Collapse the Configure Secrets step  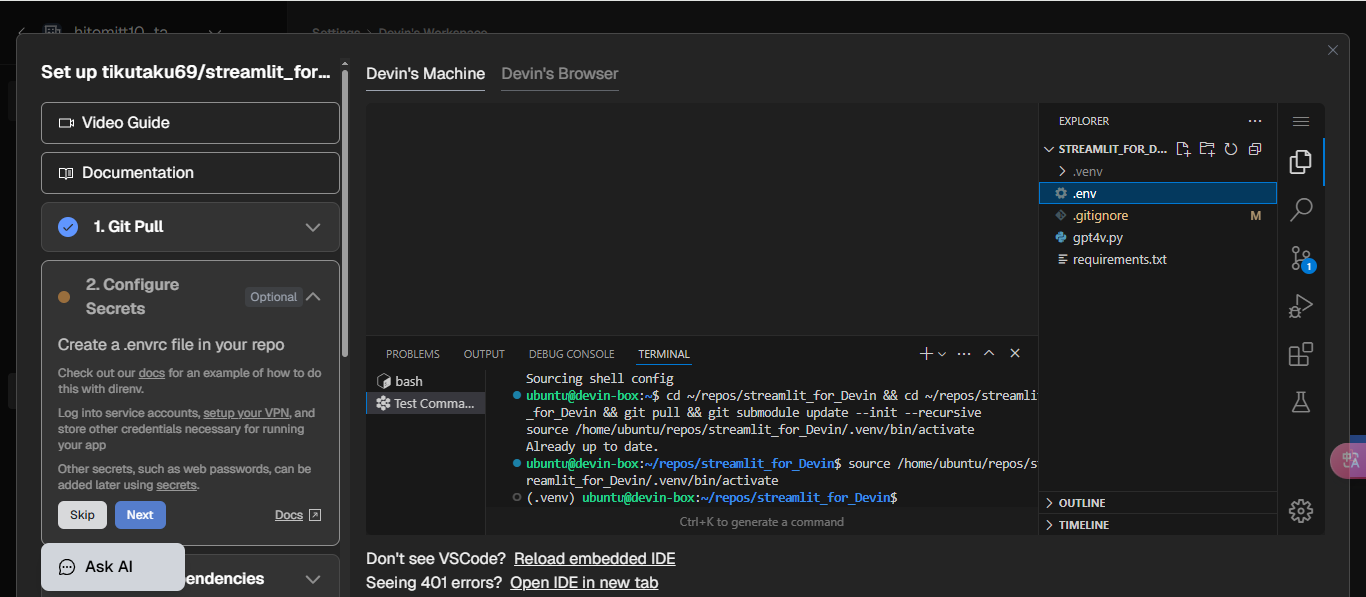click(x=313, y=296)
